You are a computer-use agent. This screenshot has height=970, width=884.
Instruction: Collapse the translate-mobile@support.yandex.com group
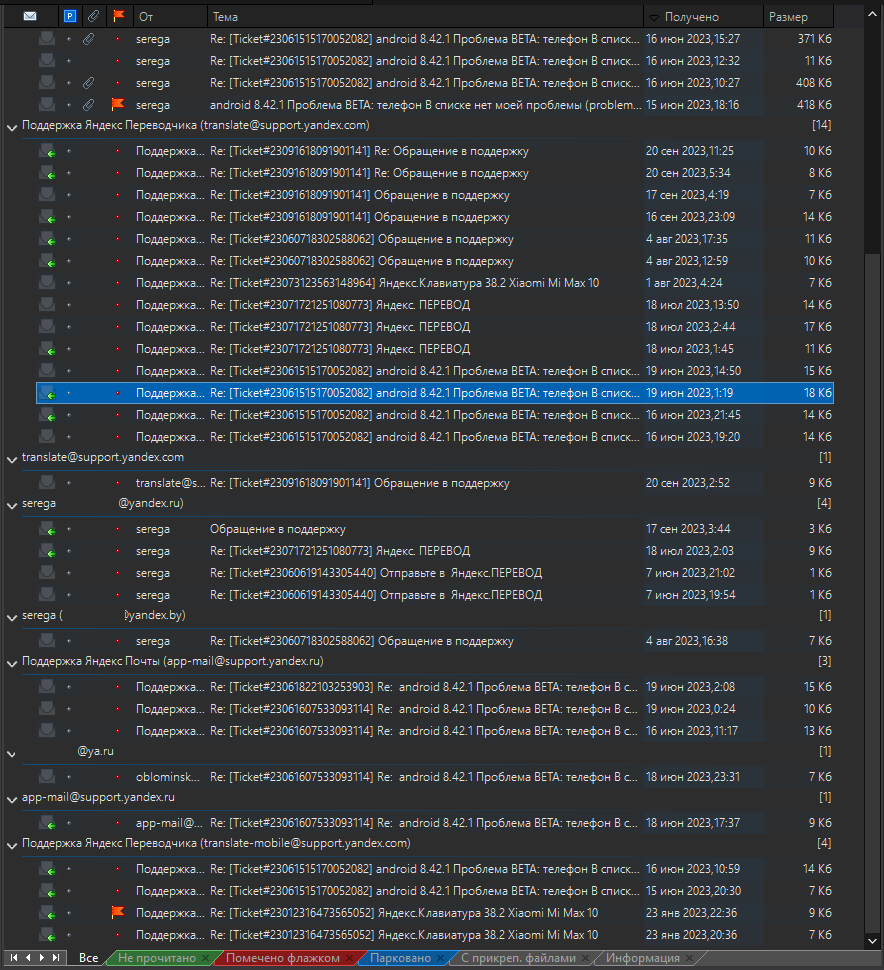pos(12,845)
